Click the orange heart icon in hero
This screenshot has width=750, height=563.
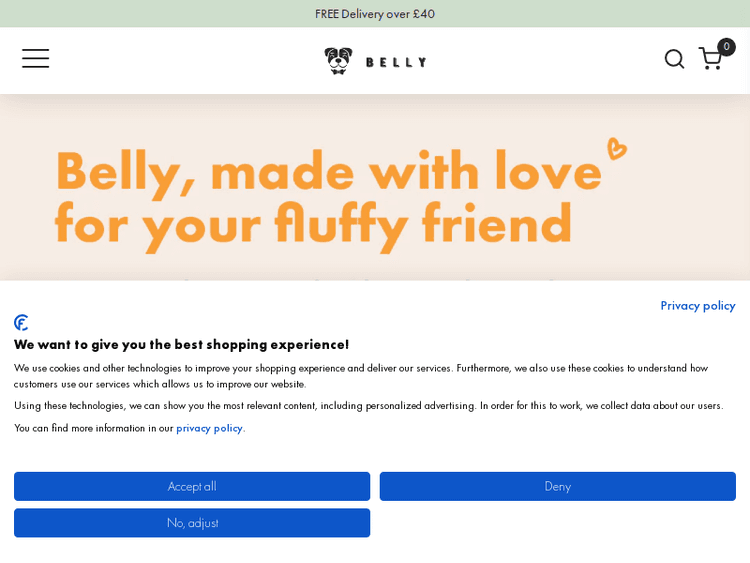[617, 148]
